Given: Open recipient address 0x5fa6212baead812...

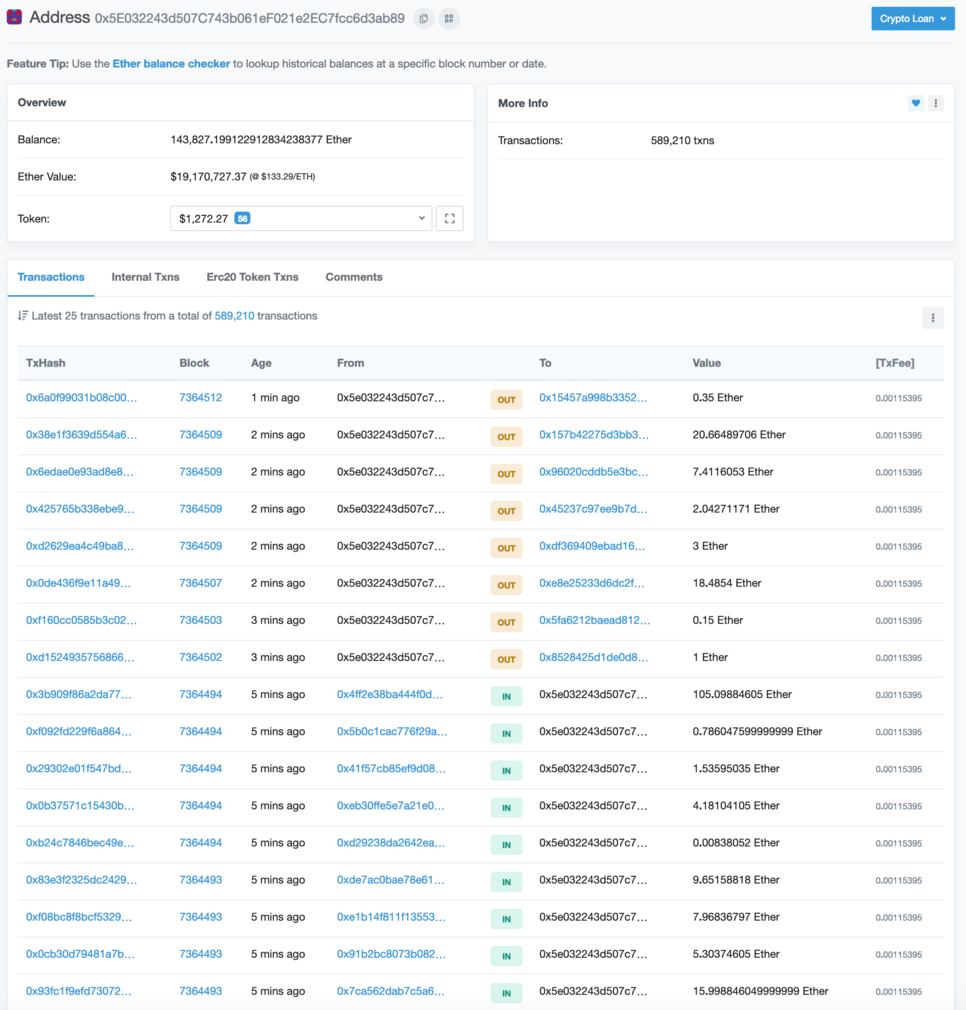Looking at the screenshot, I should [x=594, y=620].
